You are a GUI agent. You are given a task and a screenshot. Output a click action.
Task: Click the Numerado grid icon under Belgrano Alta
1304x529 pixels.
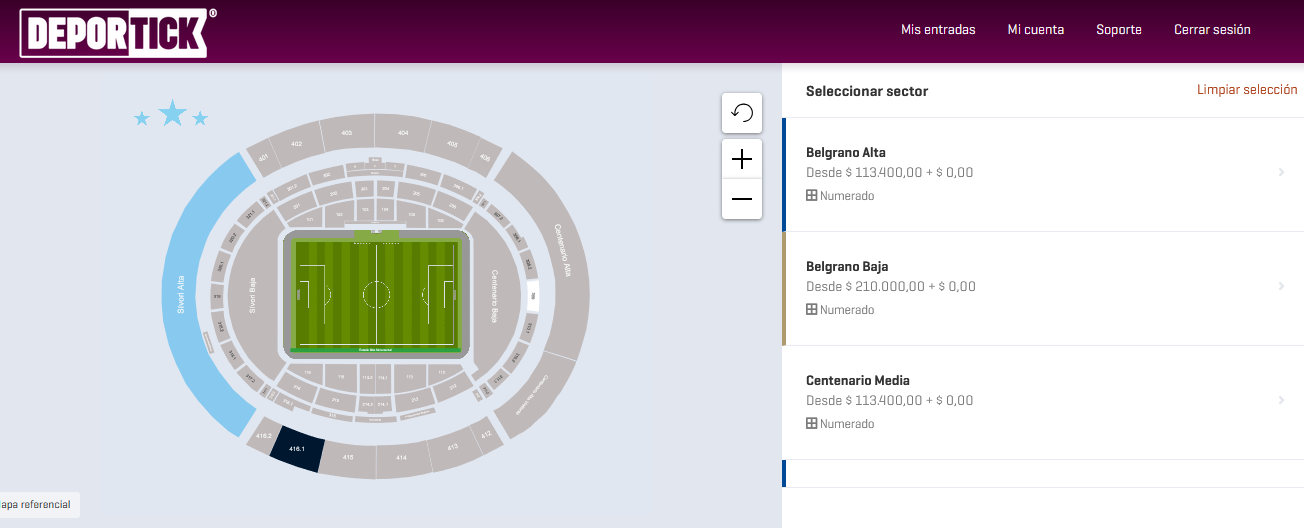click(x=812, y=196)
